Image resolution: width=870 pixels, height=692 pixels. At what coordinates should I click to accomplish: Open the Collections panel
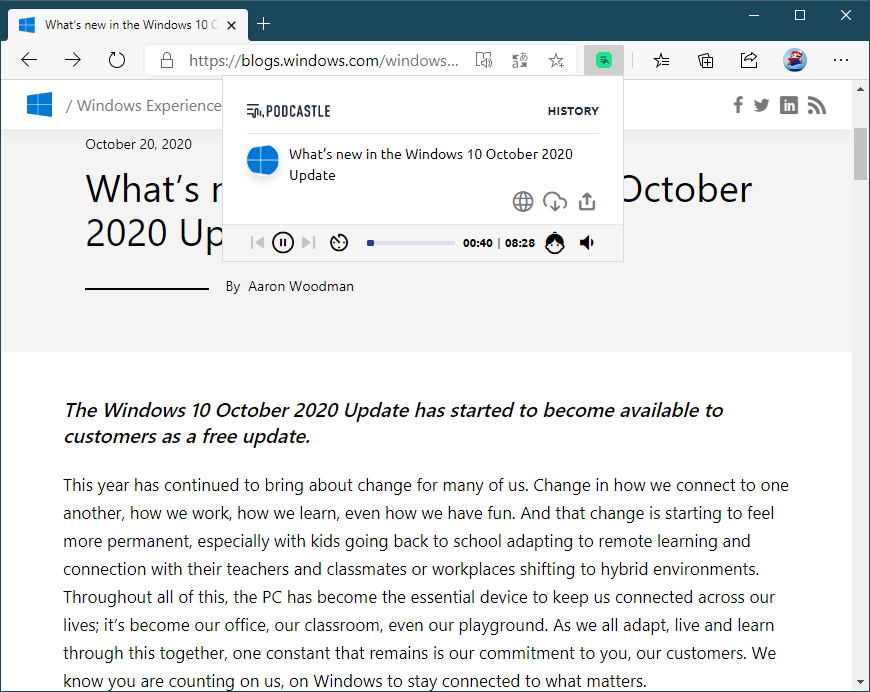[x=705, y=60]
